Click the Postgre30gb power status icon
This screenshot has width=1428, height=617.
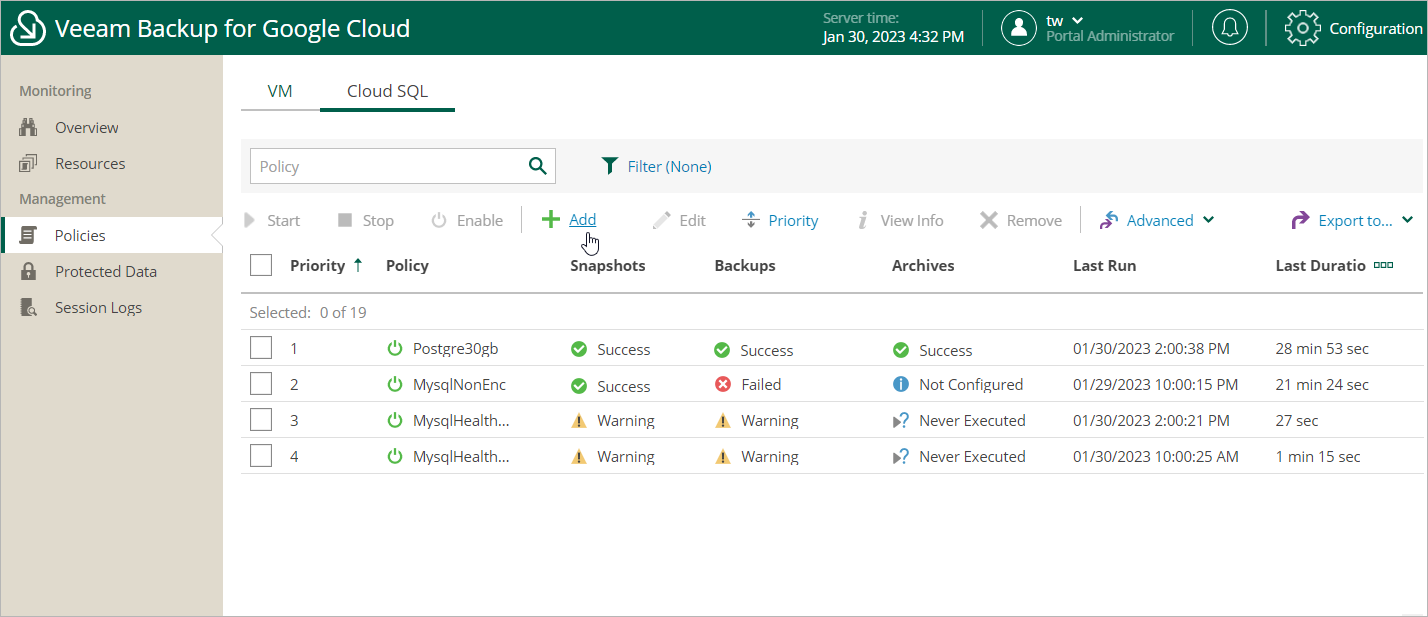[x=395, y=348]
